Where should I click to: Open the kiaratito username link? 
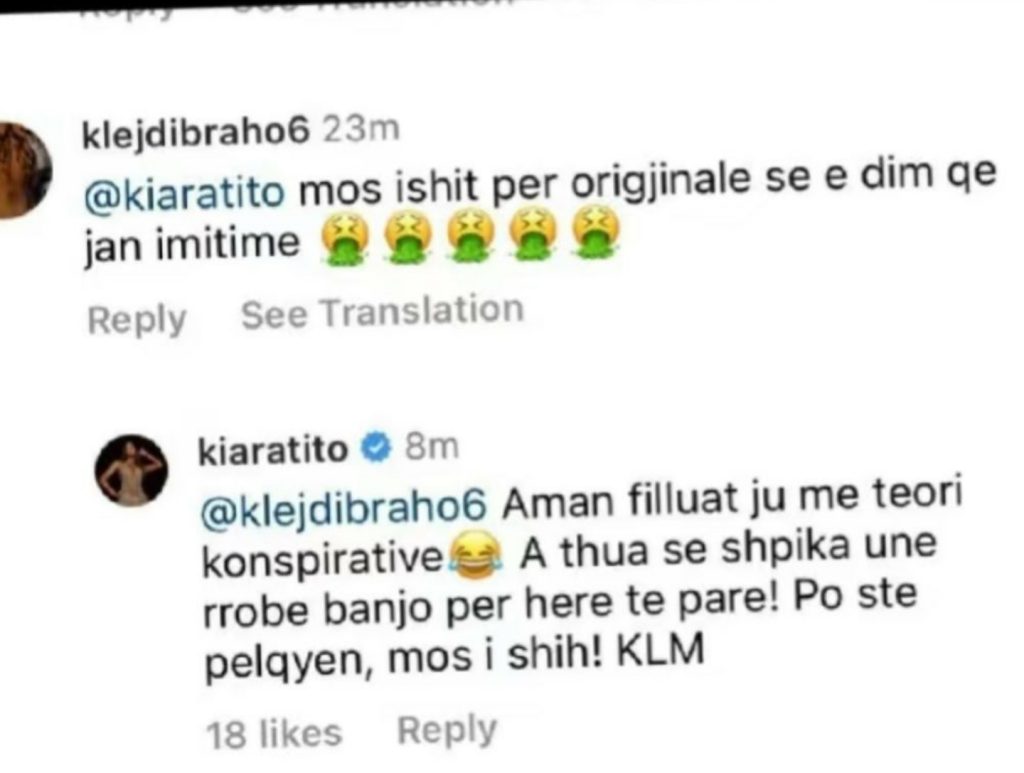273,451
